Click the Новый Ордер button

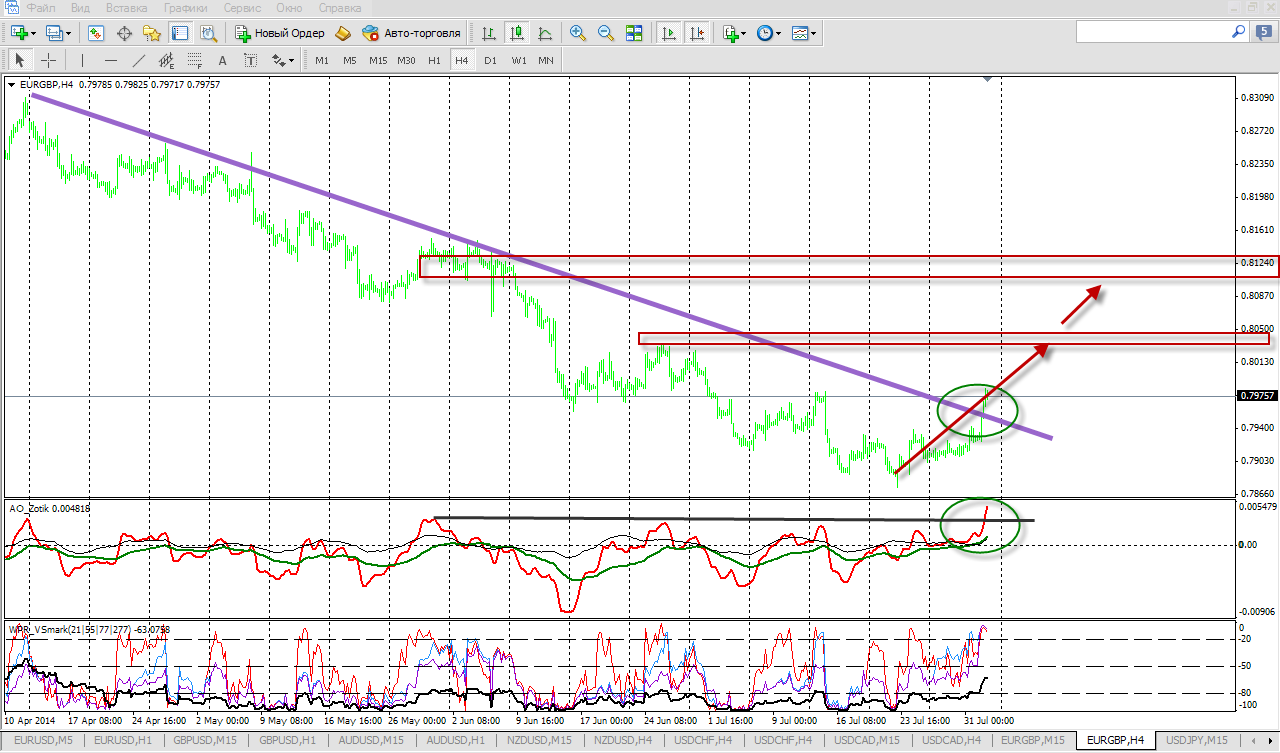point(280,33)
